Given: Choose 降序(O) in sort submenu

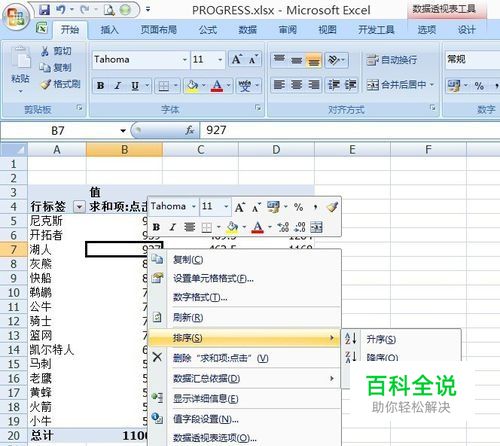Looking at the screenshot, I should (401, 357).
